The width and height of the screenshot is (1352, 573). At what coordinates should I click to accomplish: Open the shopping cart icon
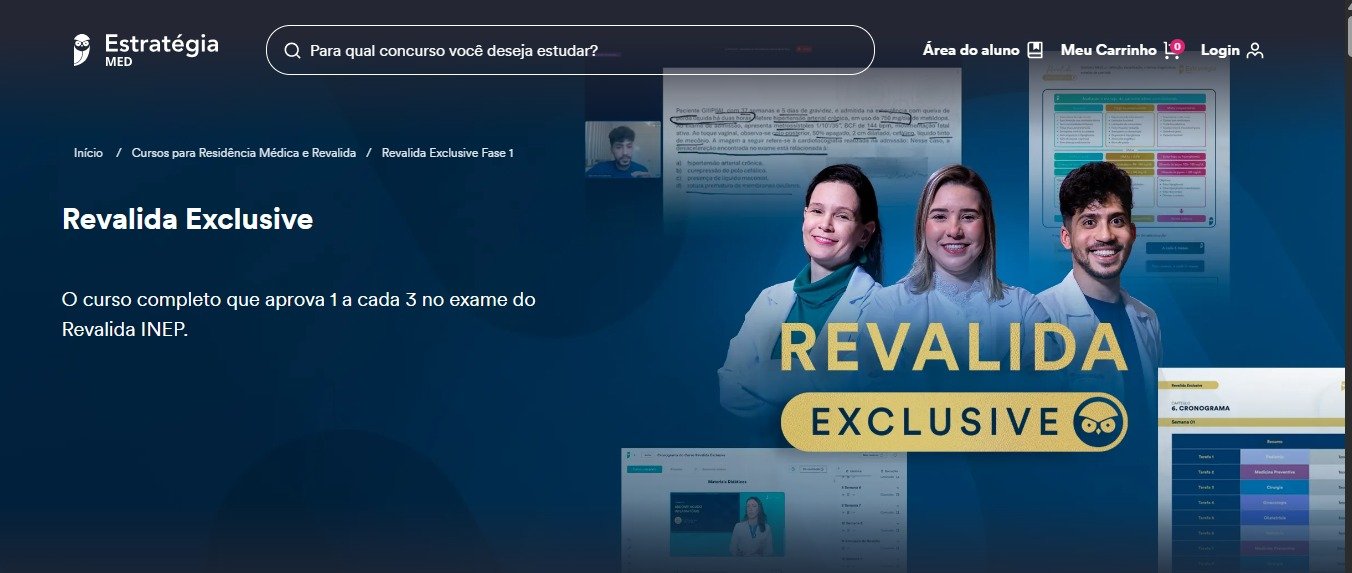(x=1171, y=51)
